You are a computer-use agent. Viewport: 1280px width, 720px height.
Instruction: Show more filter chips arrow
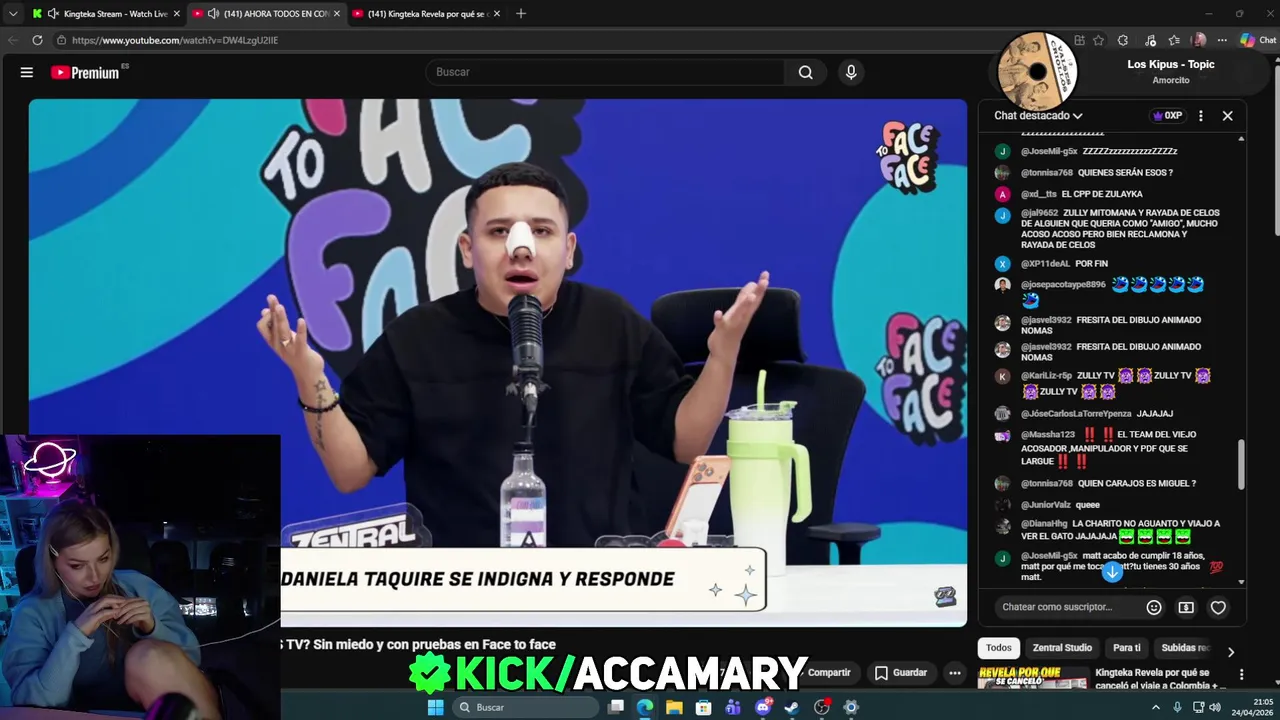pos(1231,652)
